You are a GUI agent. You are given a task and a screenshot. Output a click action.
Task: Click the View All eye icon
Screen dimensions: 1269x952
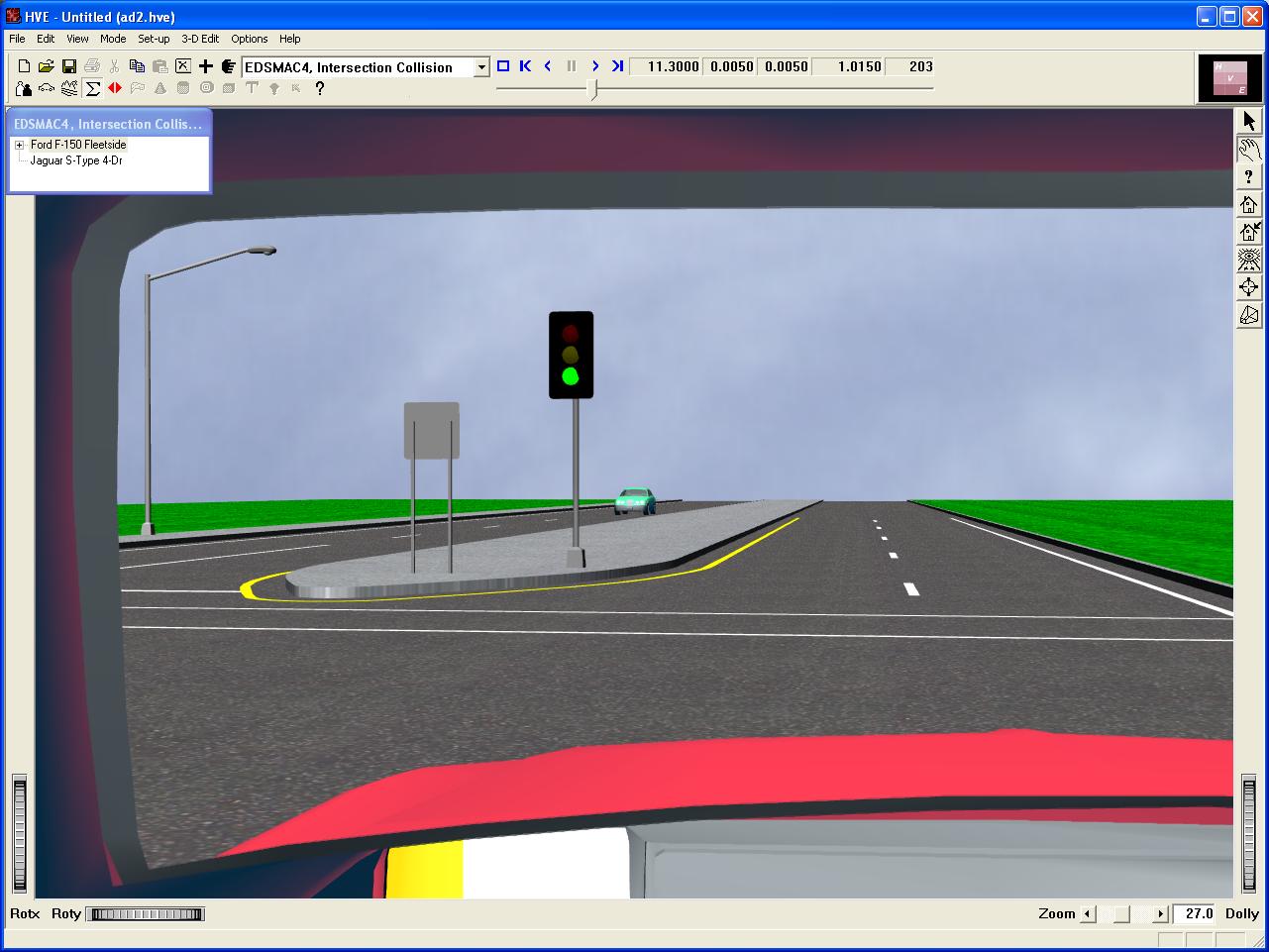(x=1249, y=261)
